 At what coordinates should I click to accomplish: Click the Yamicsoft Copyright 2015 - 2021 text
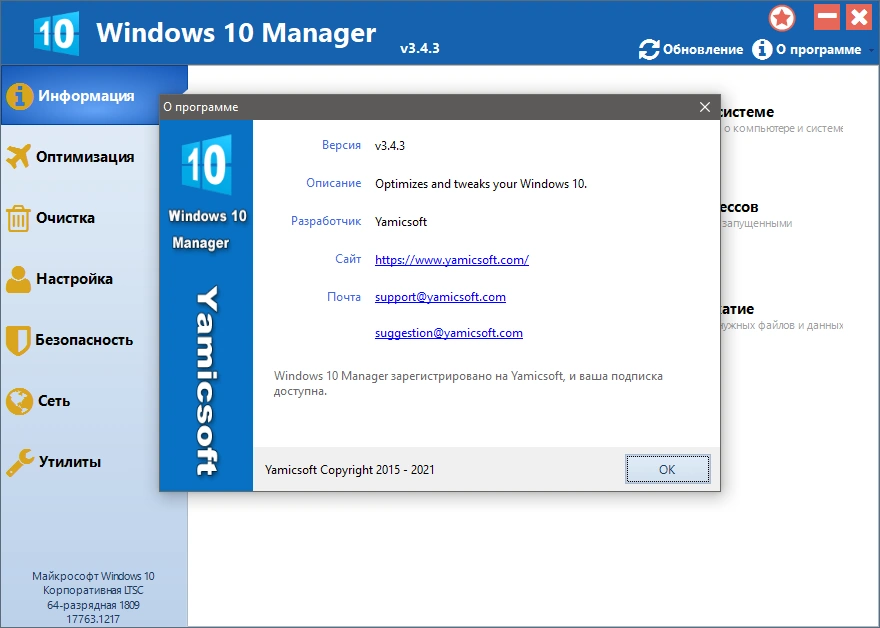pos(350,470)
